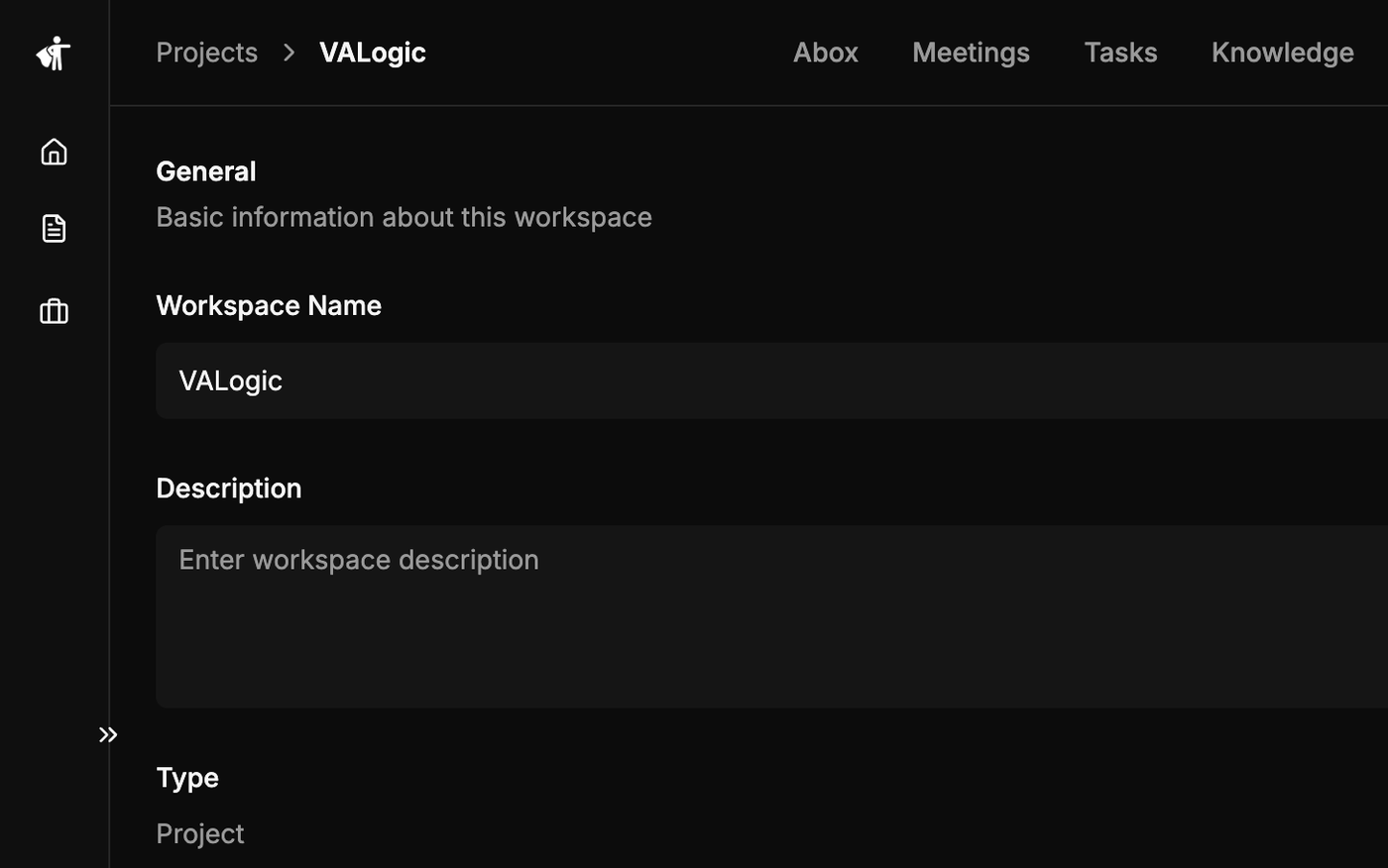This screenshot has width=1388, height=868.
Task: Open the Home icon in the sidebar
Action: coord(54,152)
